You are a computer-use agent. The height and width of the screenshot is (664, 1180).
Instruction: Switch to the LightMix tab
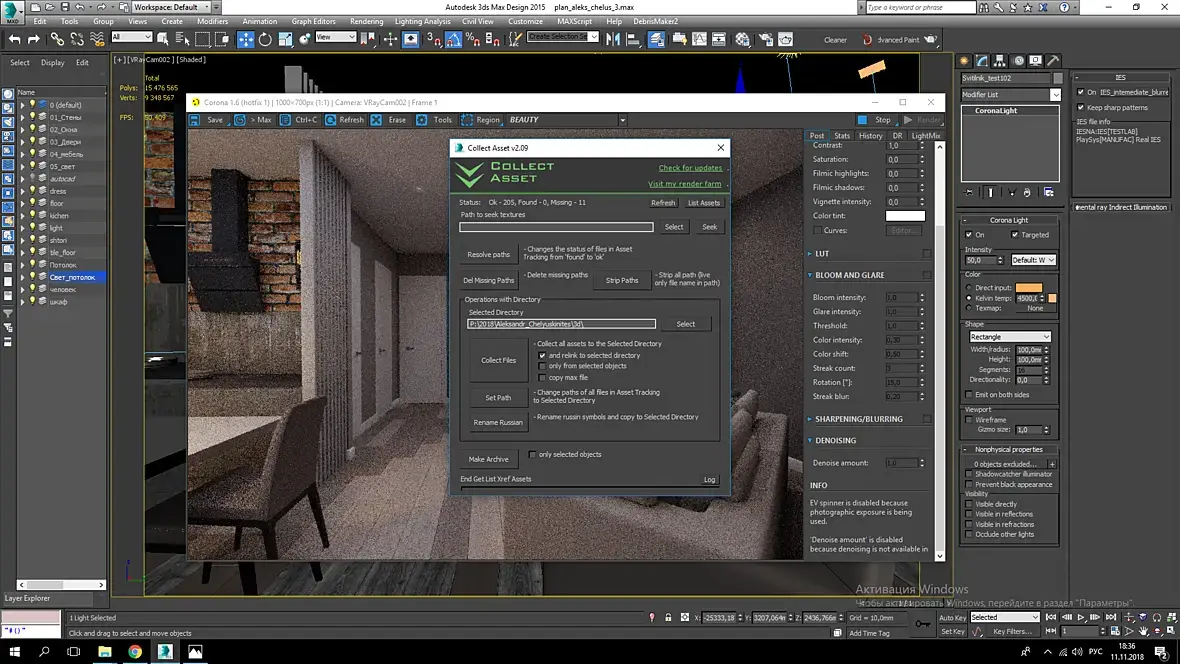925,135
